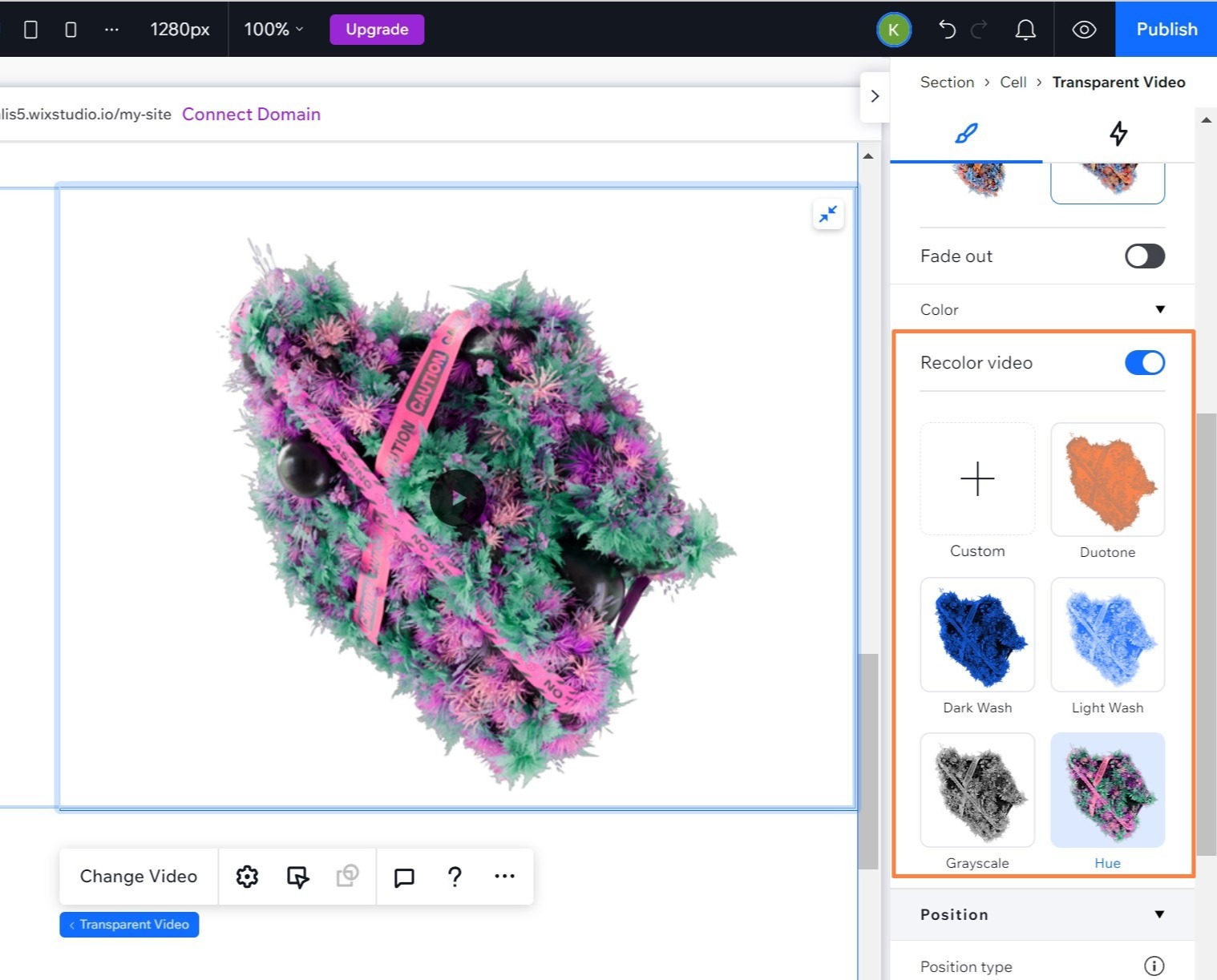
Task: Open help via the question mark icon
Action: pyautogui.click(x=455, y=876)
